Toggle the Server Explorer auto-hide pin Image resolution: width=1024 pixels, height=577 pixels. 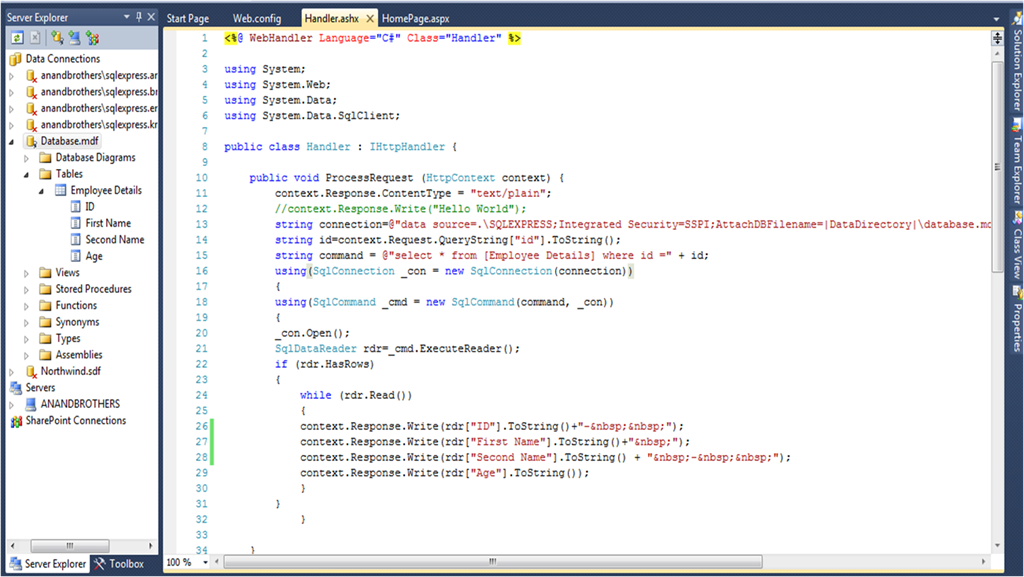click(138, 18)
